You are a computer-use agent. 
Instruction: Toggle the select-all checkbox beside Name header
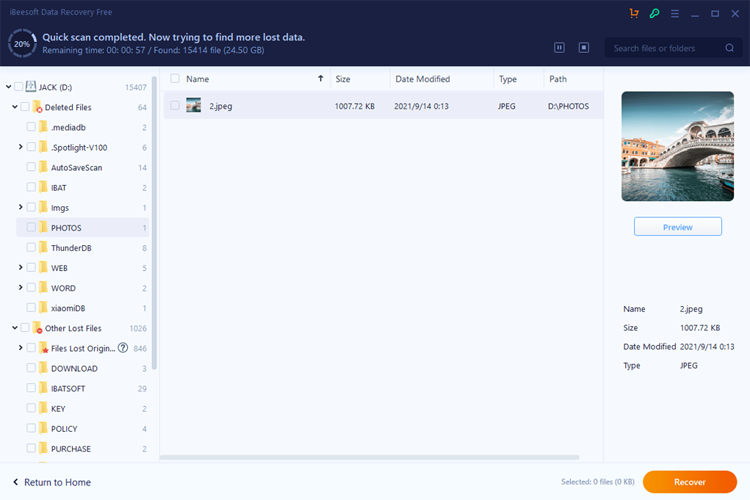click(x=175, y=78)
